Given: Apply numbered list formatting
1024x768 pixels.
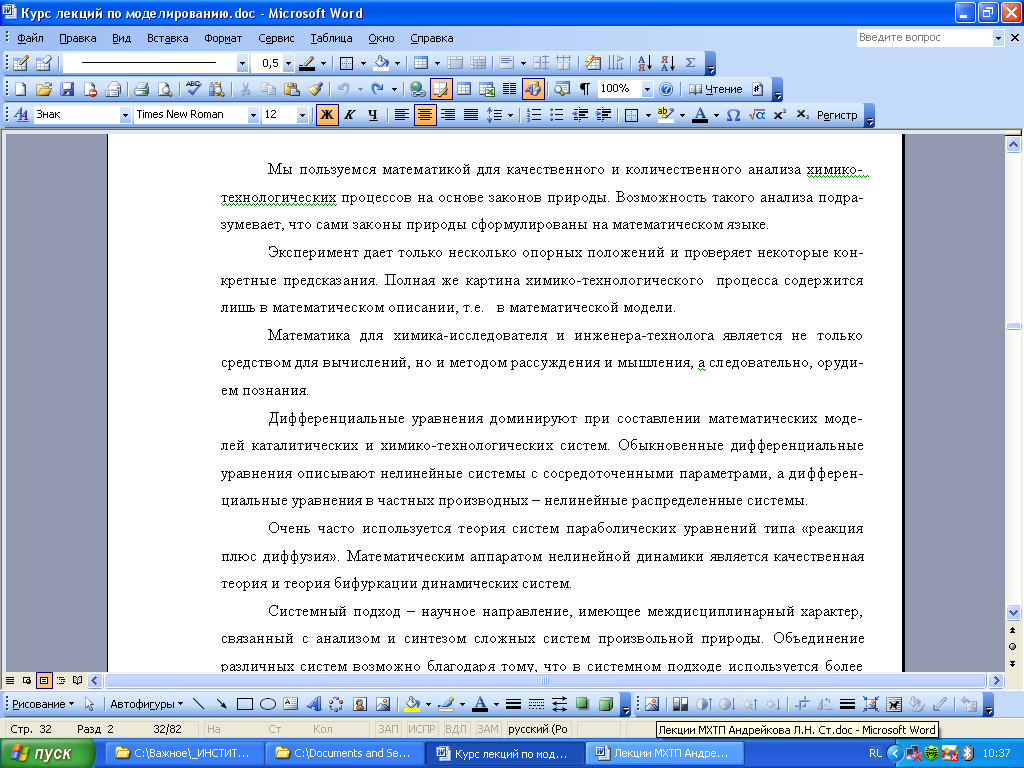Looking at the screenshot, I should pos(534,115).
